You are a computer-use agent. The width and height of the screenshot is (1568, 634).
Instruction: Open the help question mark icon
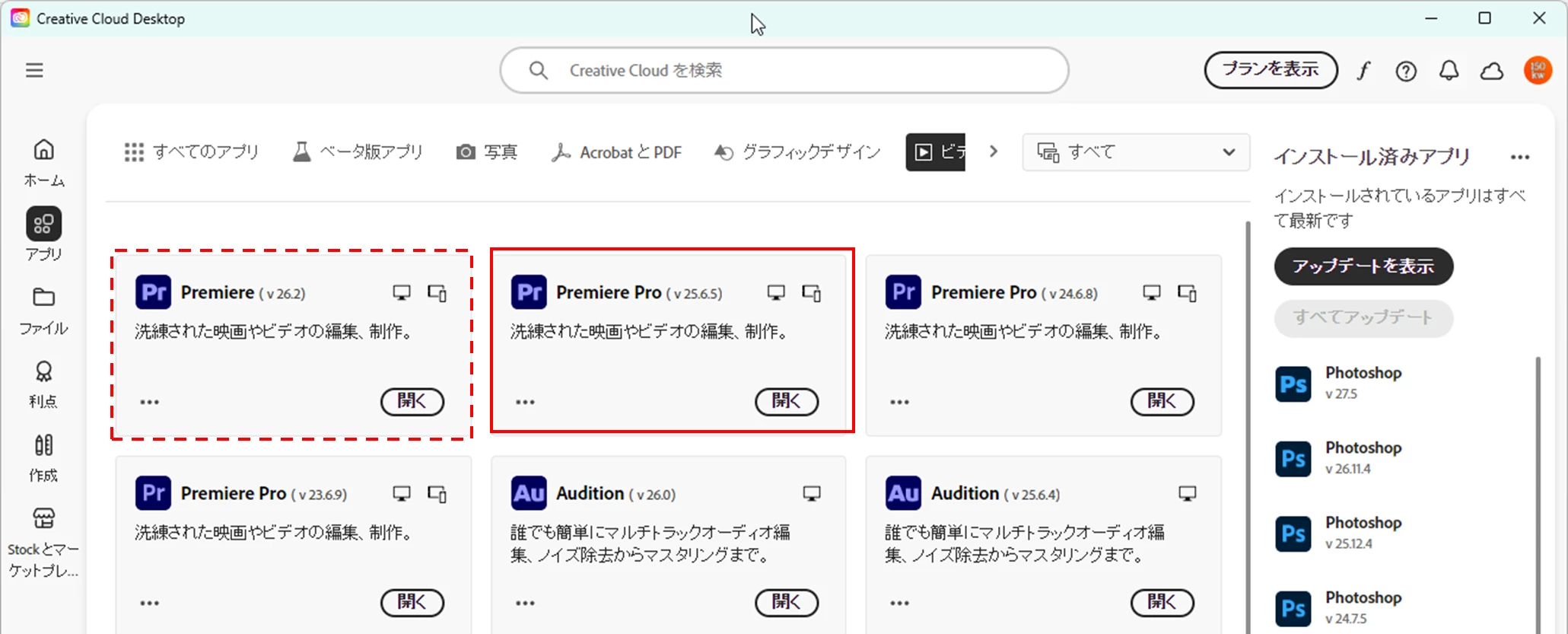pos(1406,71)
